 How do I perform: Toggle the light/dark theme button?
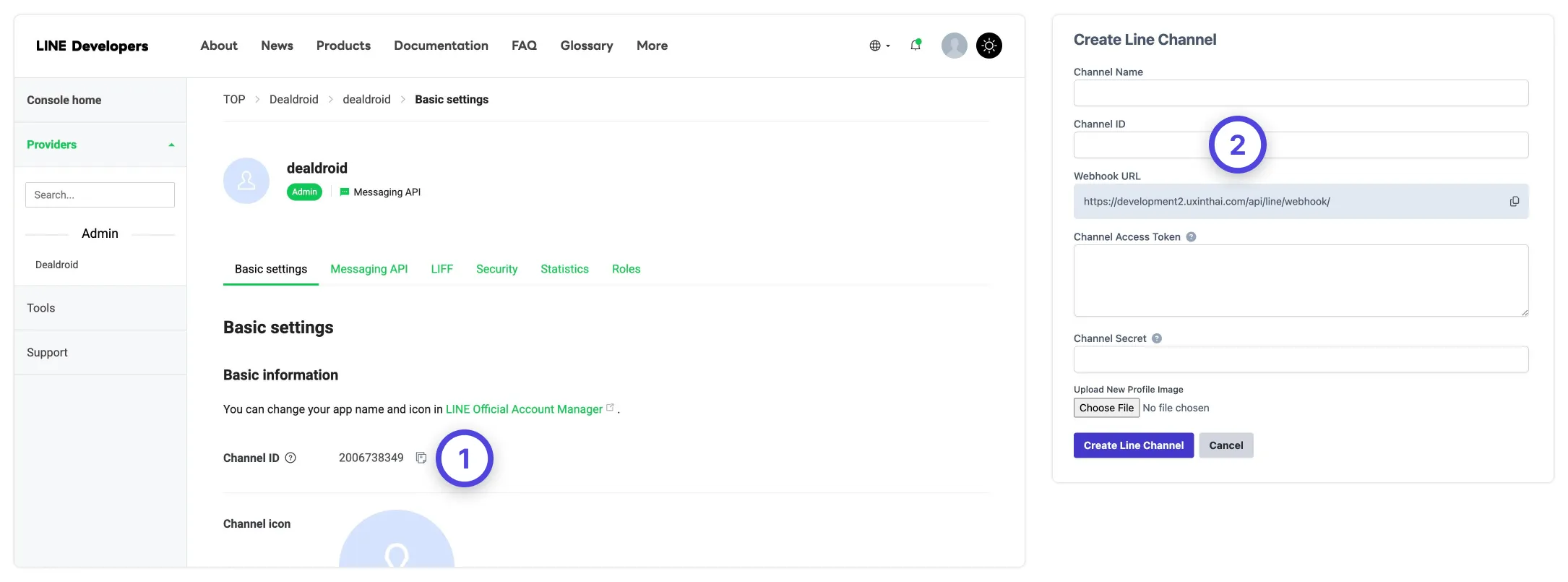click(x=988, y=46)
